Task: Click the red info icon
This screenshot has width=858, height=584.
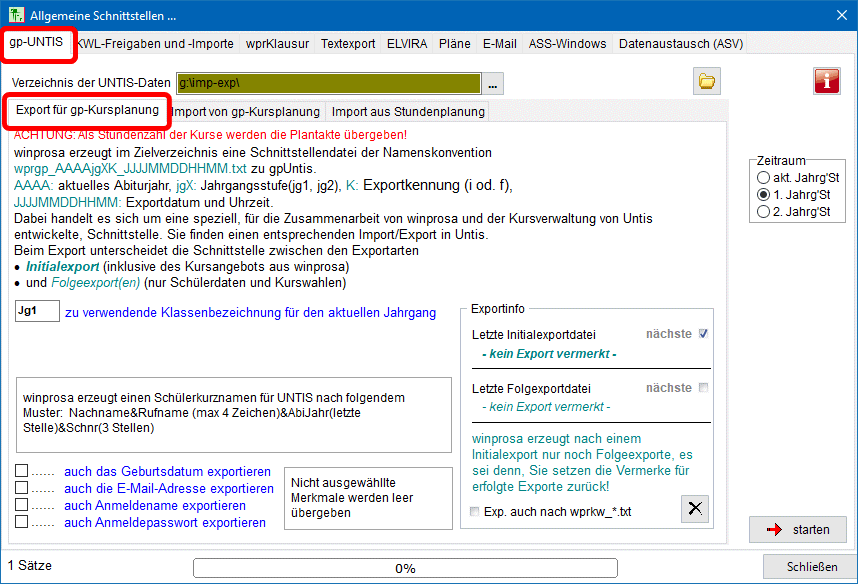Action: [x=827, y=82]
